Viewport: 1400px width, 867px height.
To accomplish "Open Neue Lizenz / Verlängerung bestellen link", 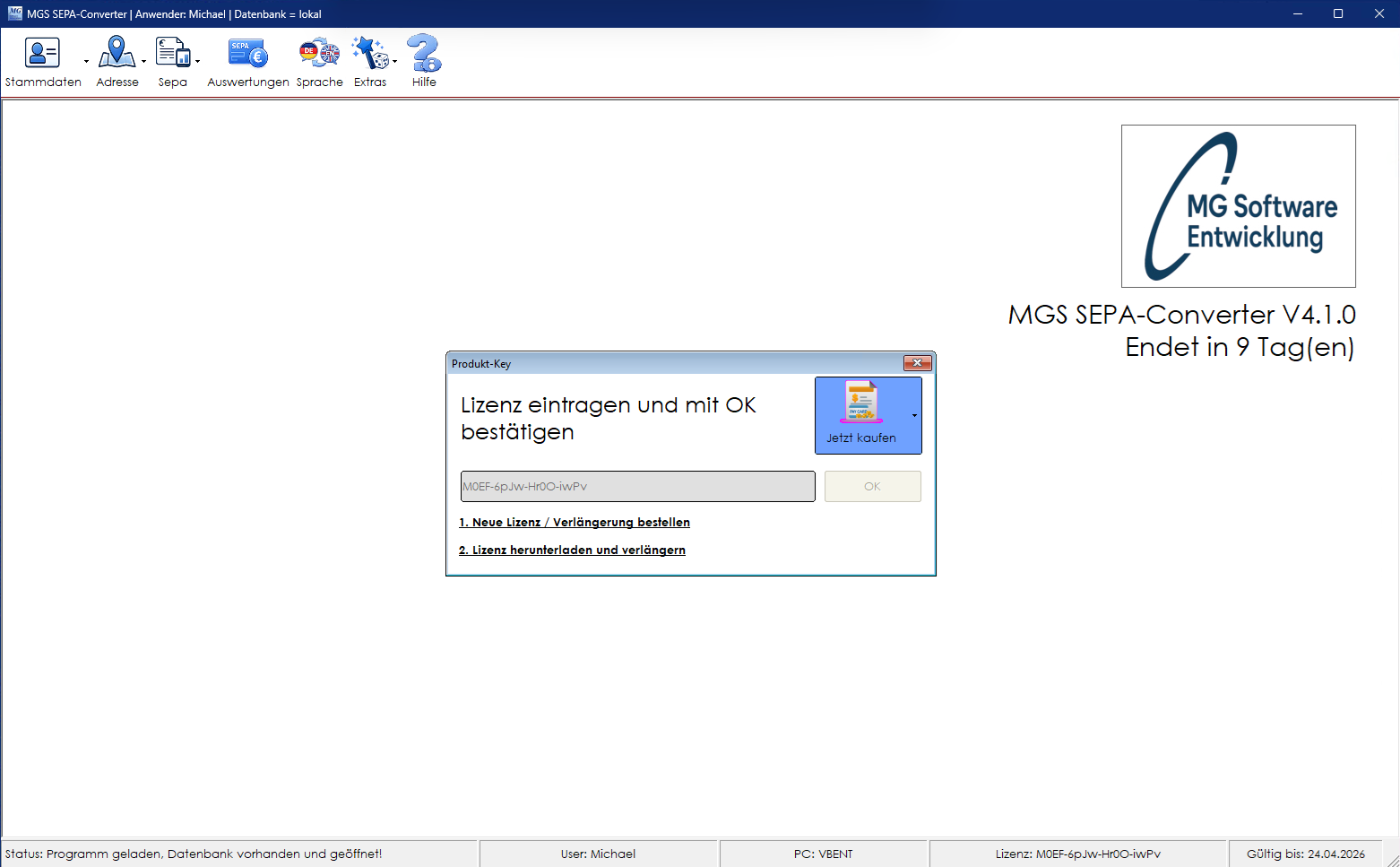I will [575, 523].
